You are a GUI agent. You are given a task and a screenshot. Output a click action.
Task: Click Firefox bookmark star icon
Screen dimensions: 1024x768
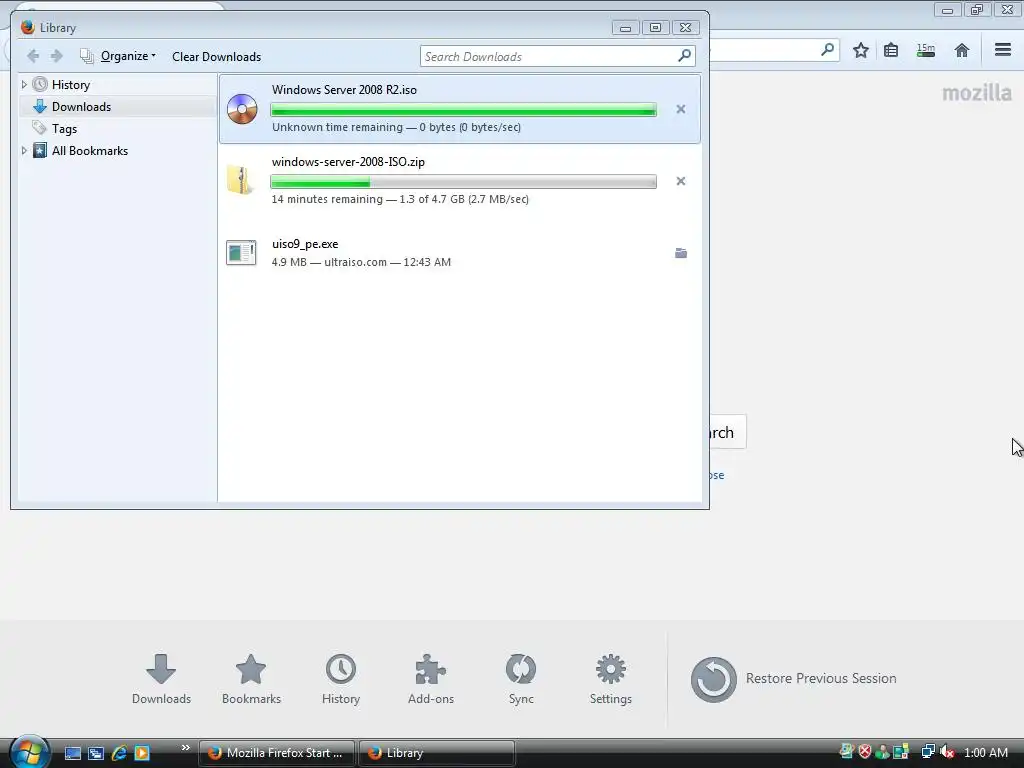click(861, 50)
